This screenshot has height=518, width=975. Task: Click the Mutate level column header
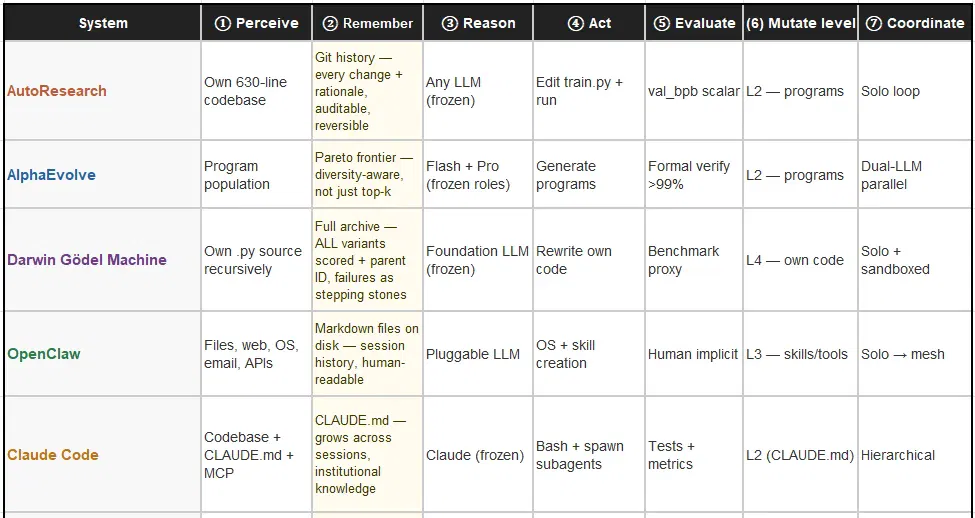coord(801,23)
